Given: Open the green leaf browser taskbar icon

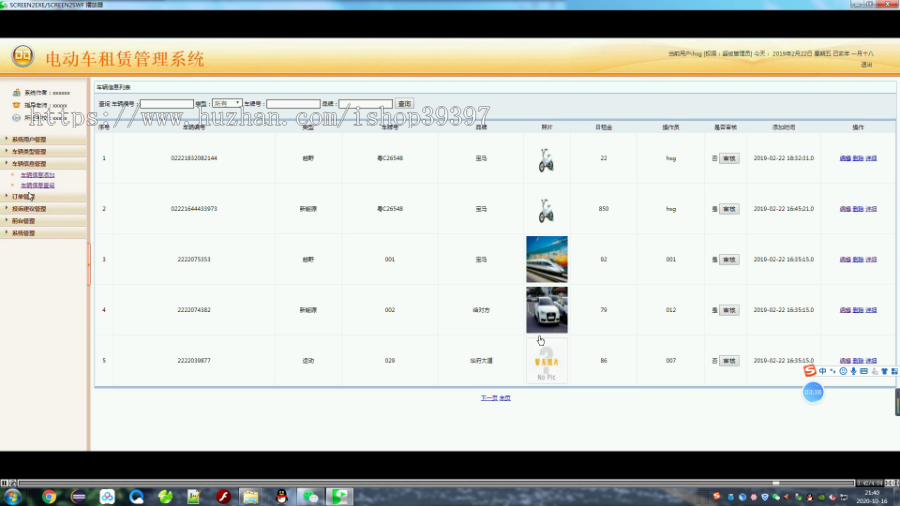Looking at the screenshot, I should coord(165,497).
